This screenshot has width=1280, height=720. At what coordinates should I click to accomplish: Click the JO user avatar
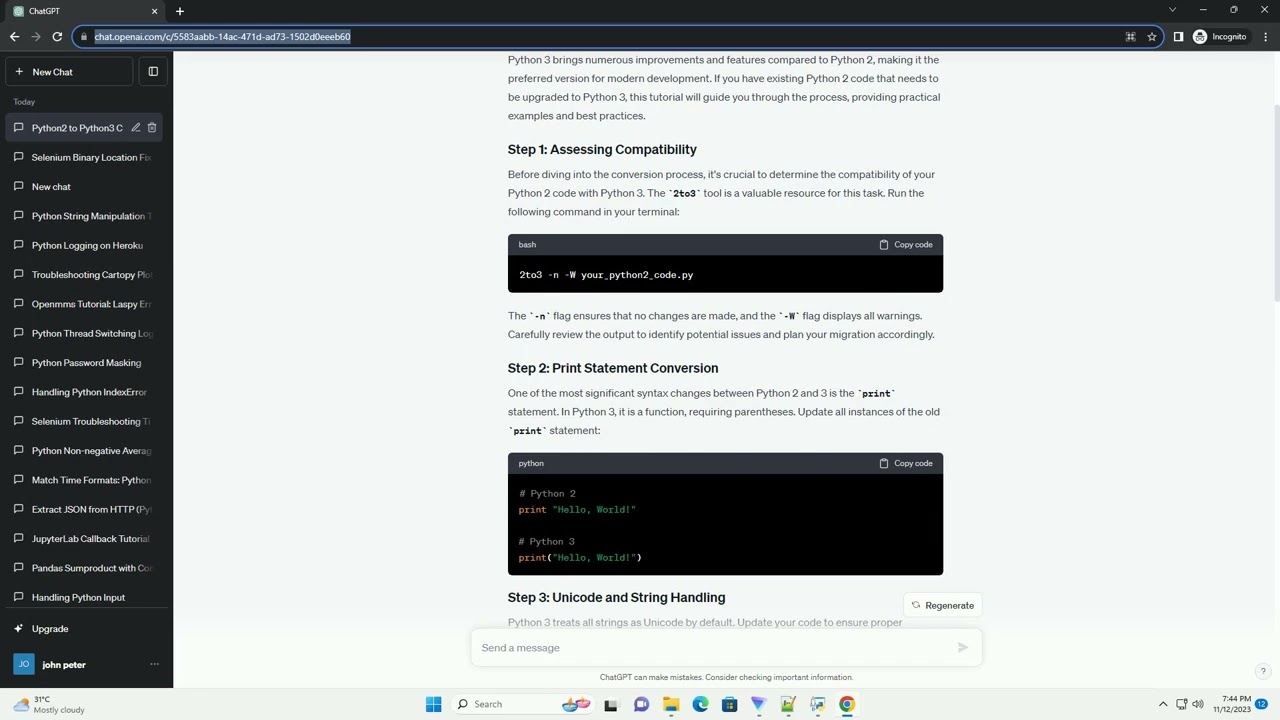coord(24,664)
